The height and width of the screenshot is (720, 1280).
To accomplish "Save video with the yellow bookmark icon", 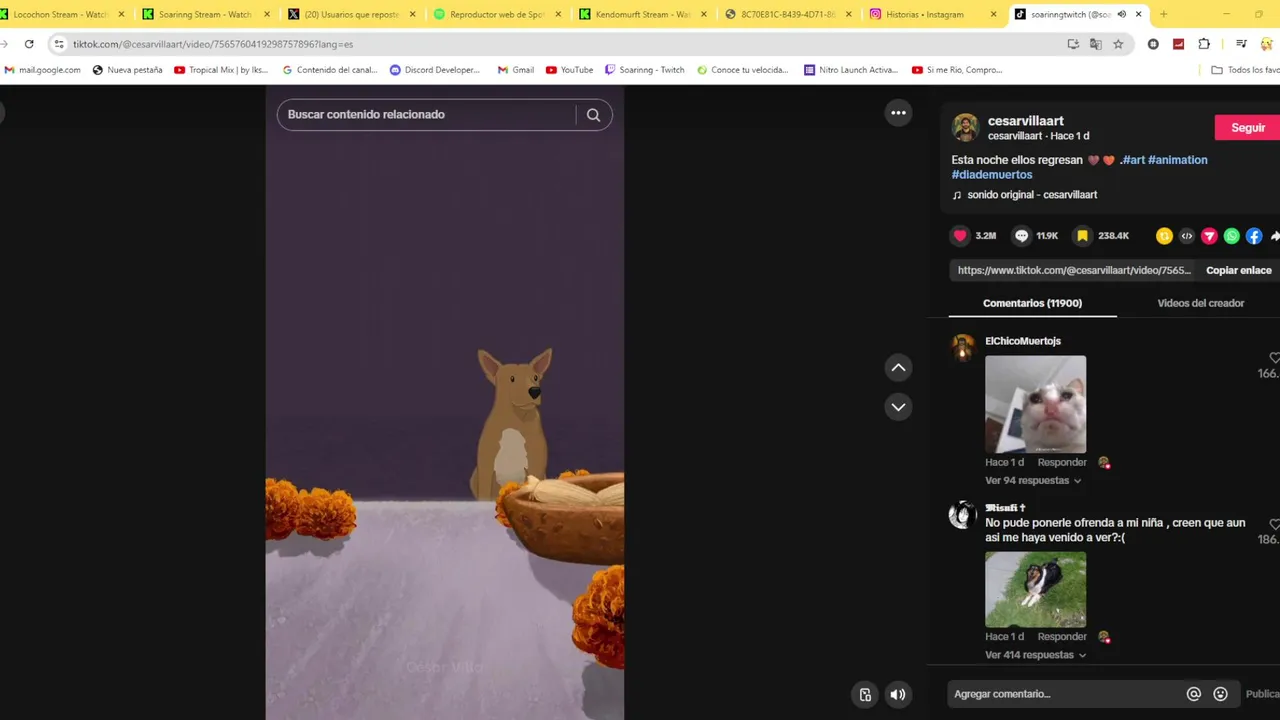I will coord(1082,236).
